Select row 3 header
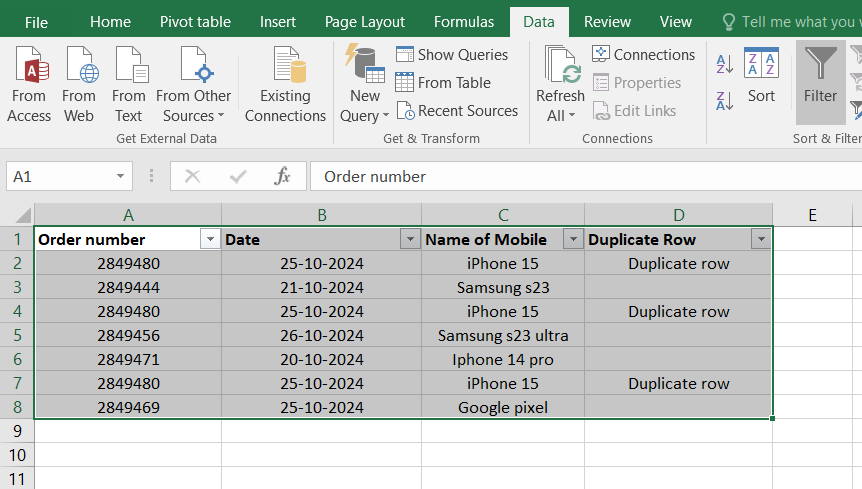 pyautogui.click(x=17, y=287)
